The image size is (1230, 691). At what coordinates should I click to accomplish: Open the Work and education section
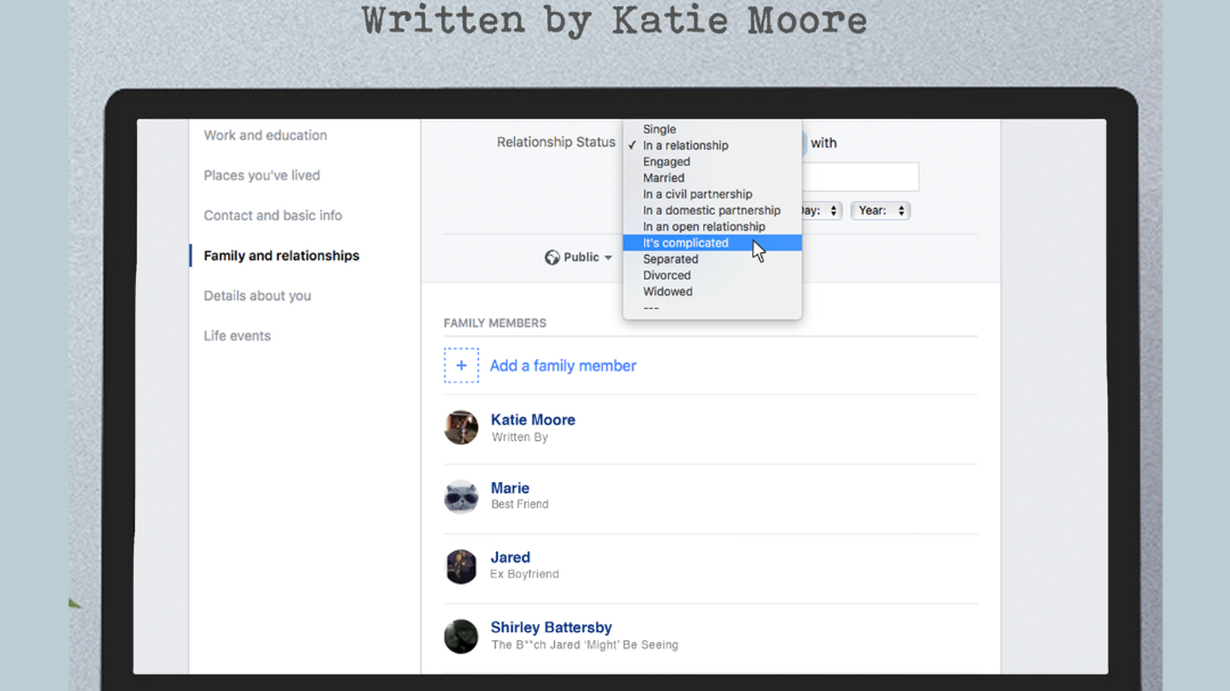[x=265, y=136]
